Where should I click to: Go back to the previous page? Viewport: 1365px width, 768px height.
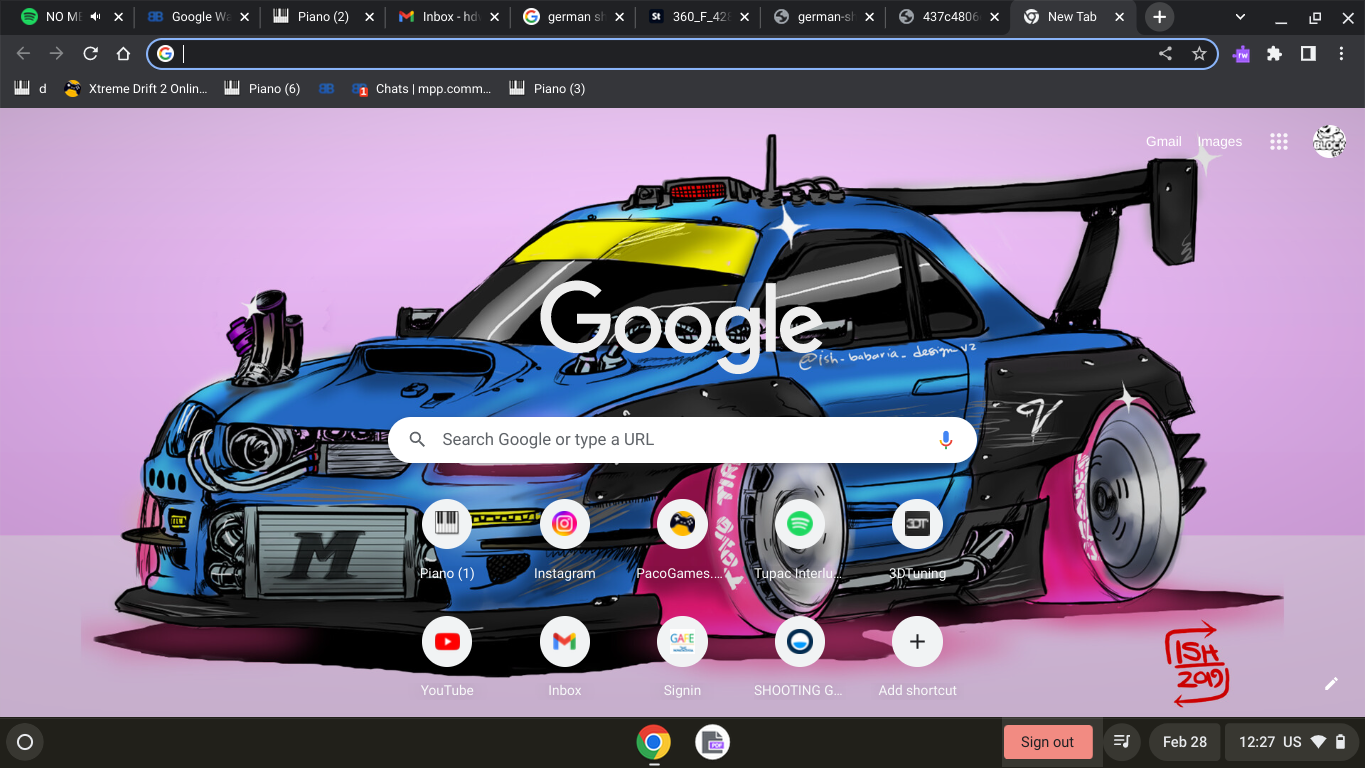pos(24,54)
